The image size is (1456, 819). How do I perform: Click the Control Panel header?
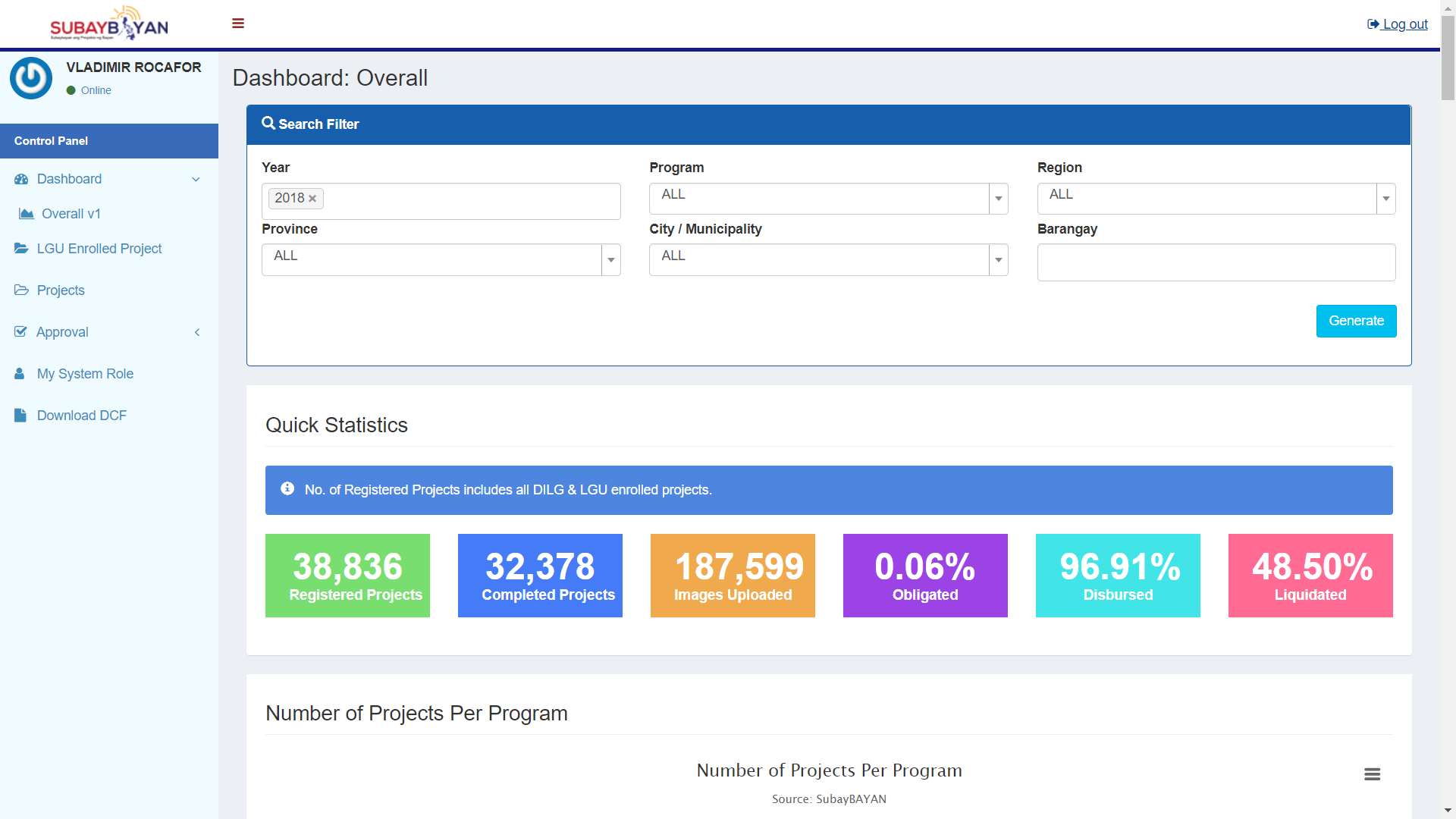109,141
